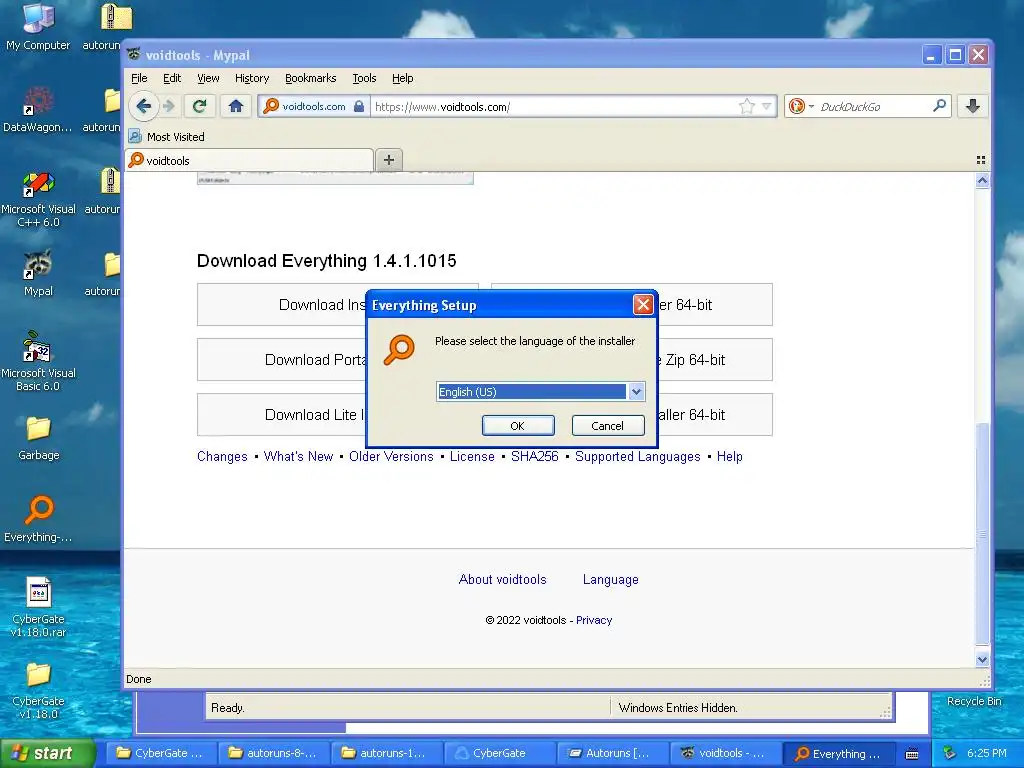The width and height of the screenshot is (1024, 768).
Task: Select the voidtools browser tab
Action: click(249, 160)
